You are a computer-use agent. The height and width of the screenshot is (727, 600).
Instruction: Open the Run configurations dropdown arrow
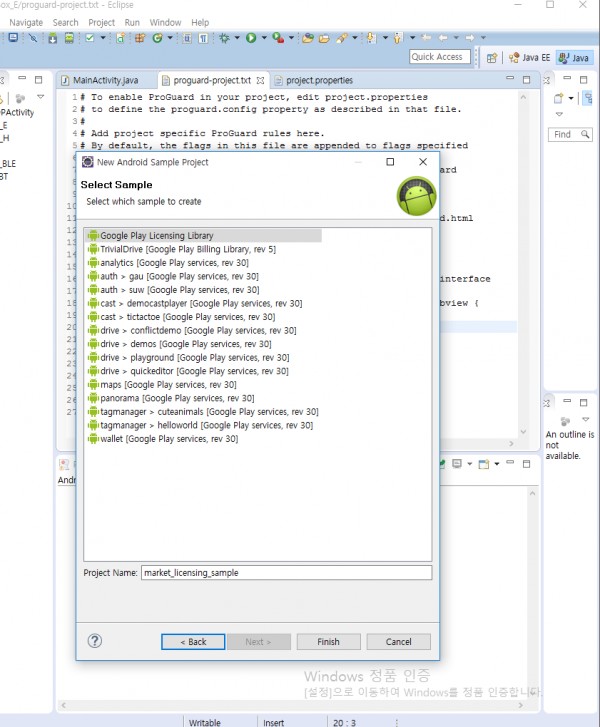264,38
